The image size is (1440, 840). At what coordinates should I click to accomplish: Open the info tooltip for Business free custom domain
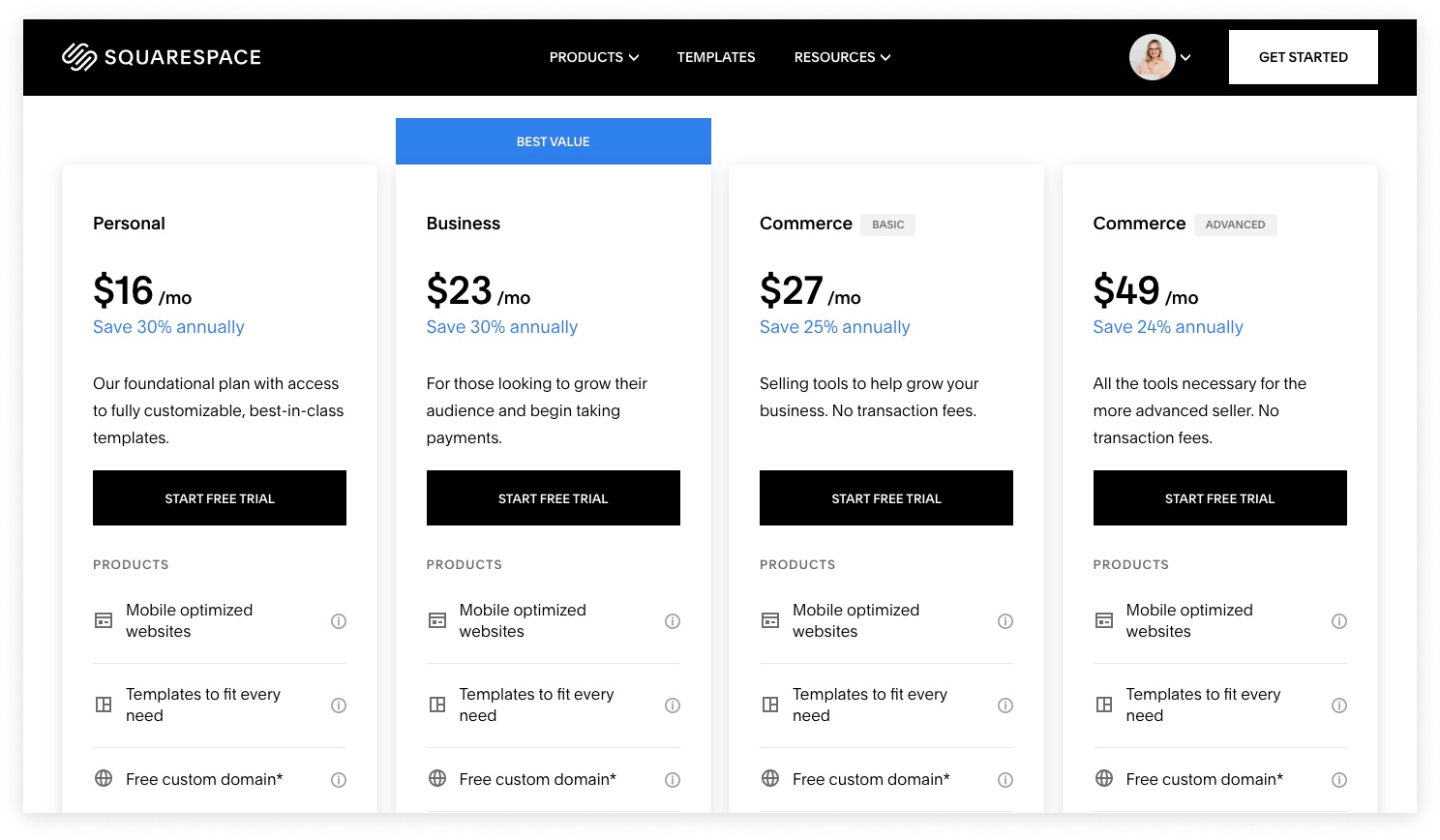pos(673,779)
